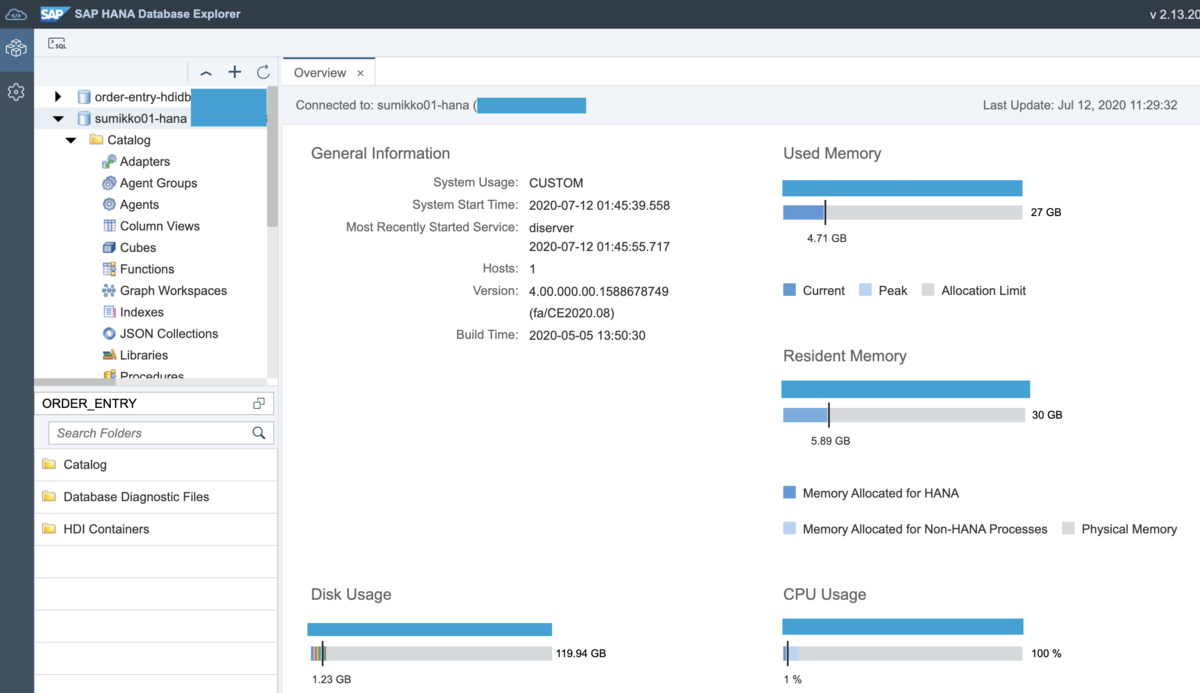Screen dimensions: 1200x693
Task: Collapse the Catalog tree folder
Action: coord(71,140)
